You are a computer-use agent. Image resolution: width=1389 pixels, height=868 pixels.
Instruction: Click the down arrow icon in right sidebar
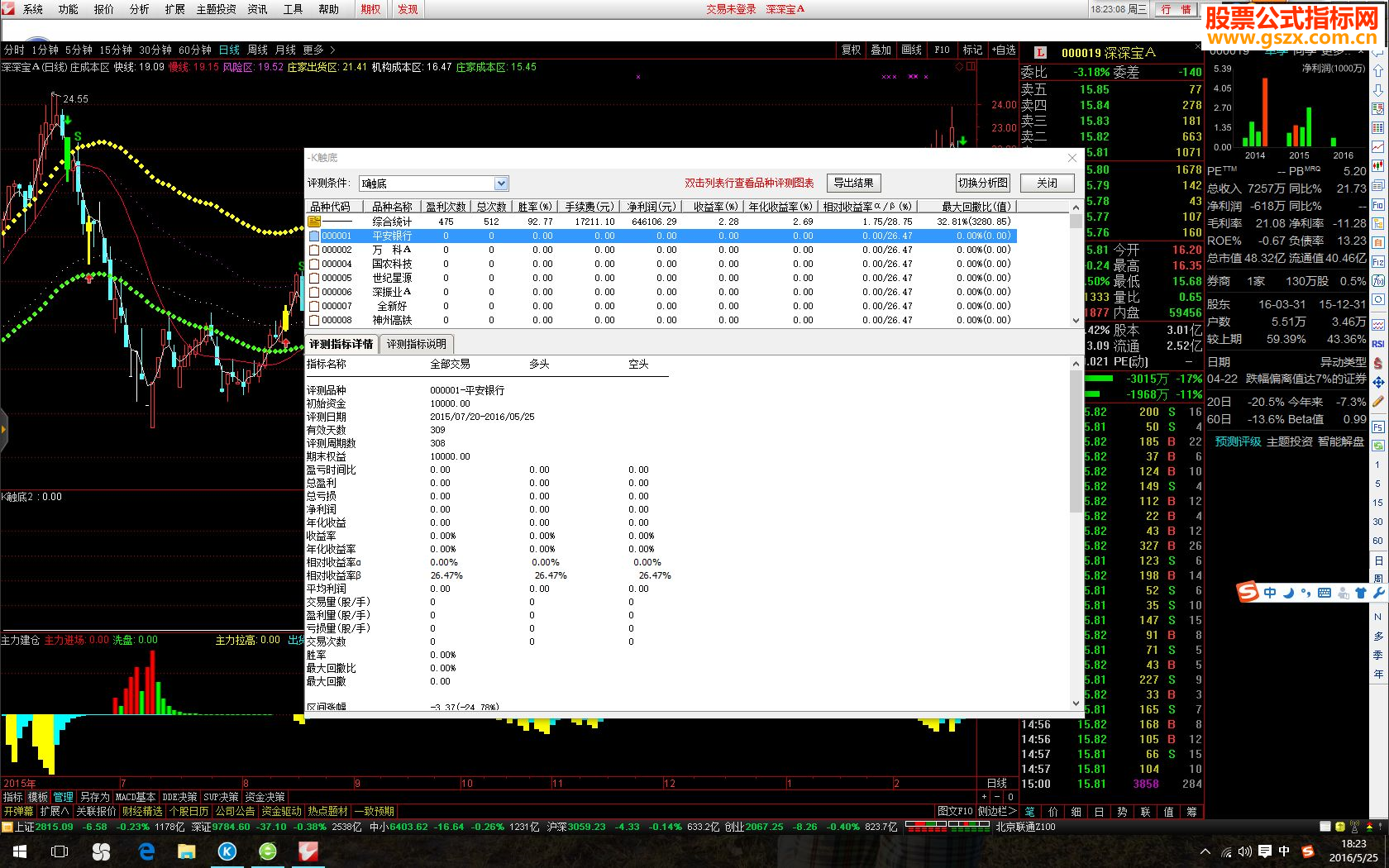pos(1378,90)
